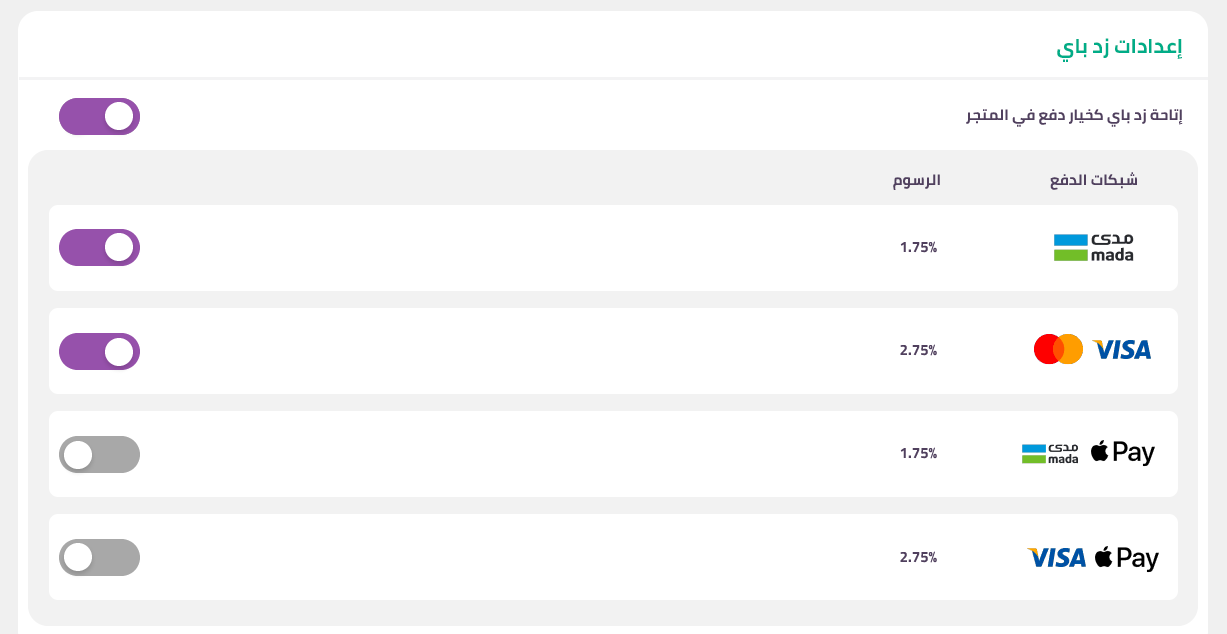Viewport: 1227px width, 634px height.
Task: Click the mada logo in first row
Action: [1094, 247]
